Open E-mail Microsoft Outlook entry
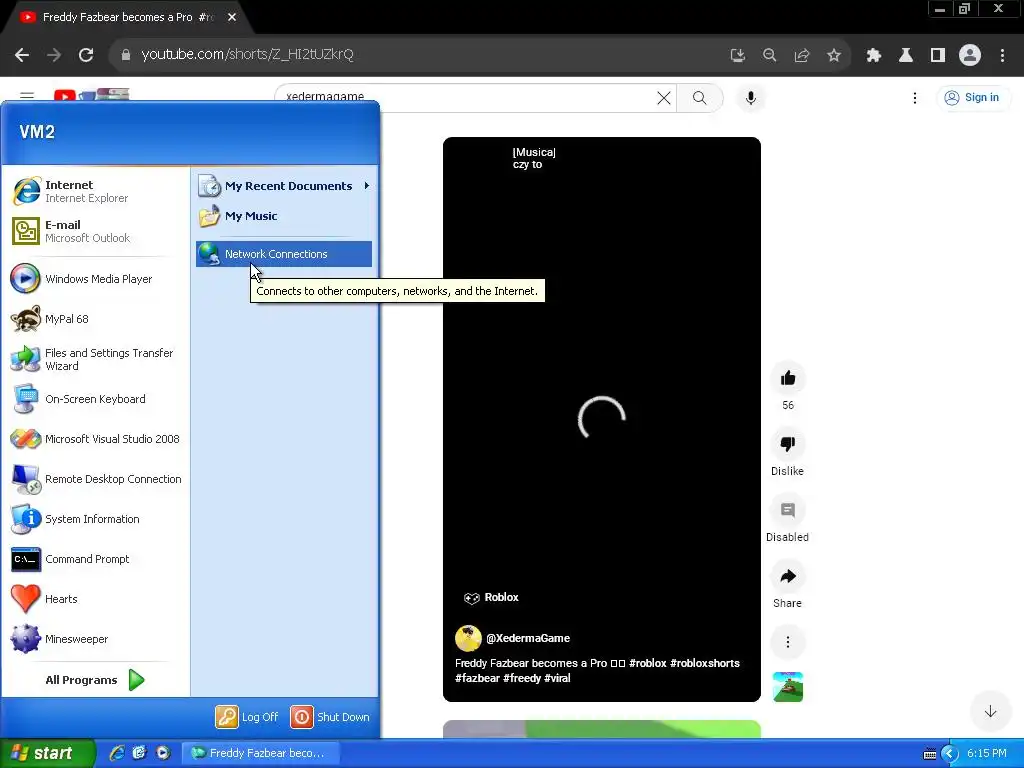The image size is (1024, 768). [95, 231]
